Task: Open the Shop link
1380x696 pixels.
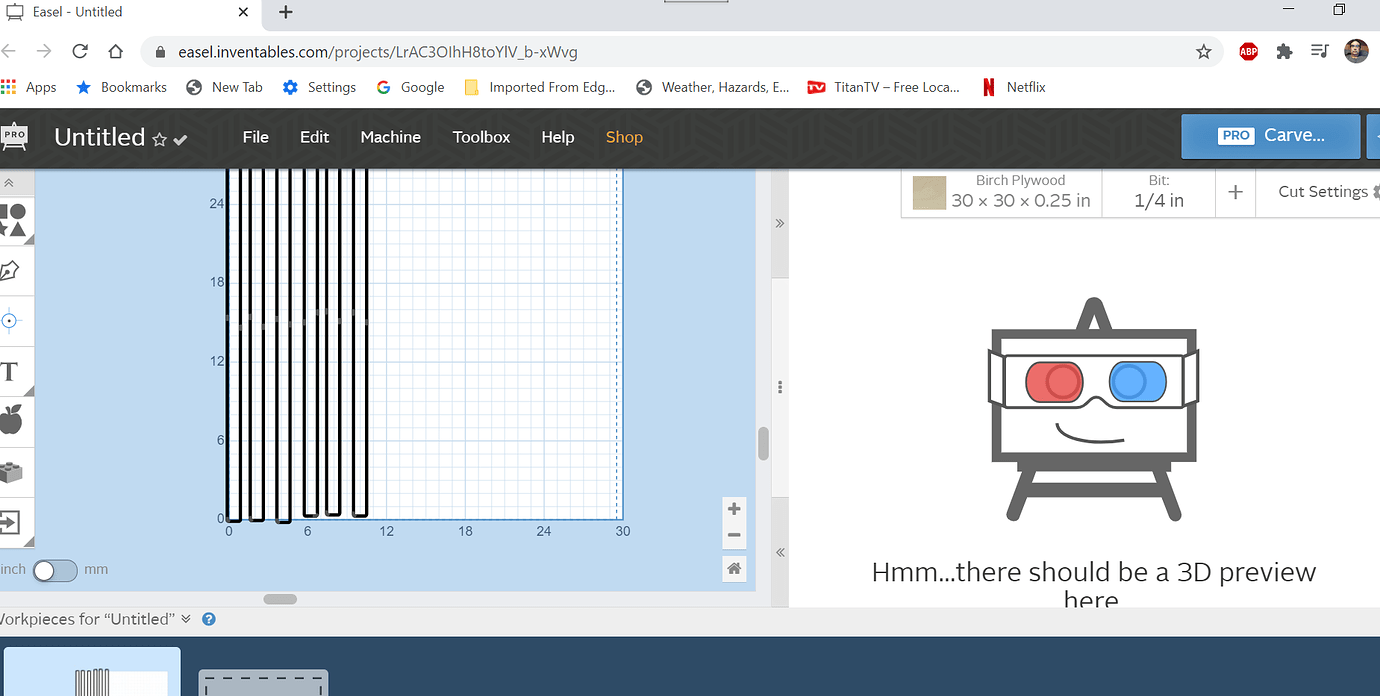Action: [x=624, y=137]
